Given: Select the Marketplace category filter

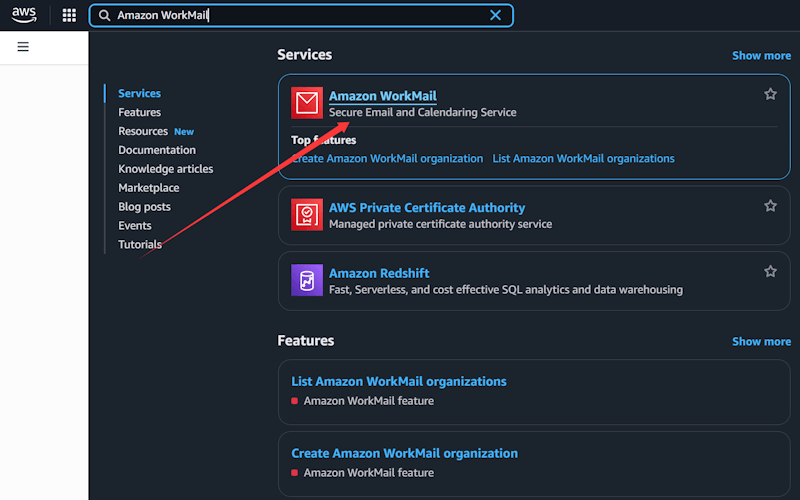Looking at the screenshot, I should pyautogui.click(x=149, y=188).
